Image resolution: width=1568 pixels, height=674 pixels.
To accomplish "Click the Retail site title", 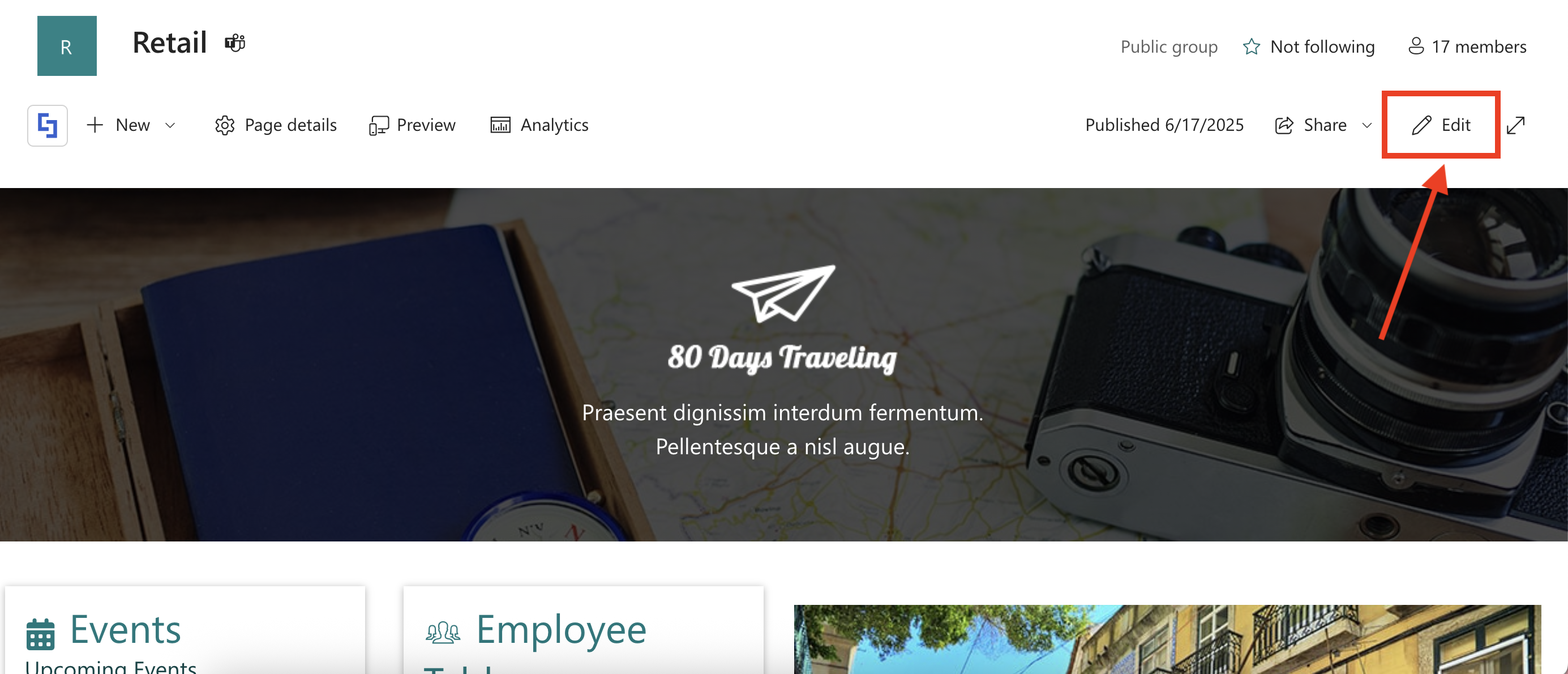I will click(170, 43).
